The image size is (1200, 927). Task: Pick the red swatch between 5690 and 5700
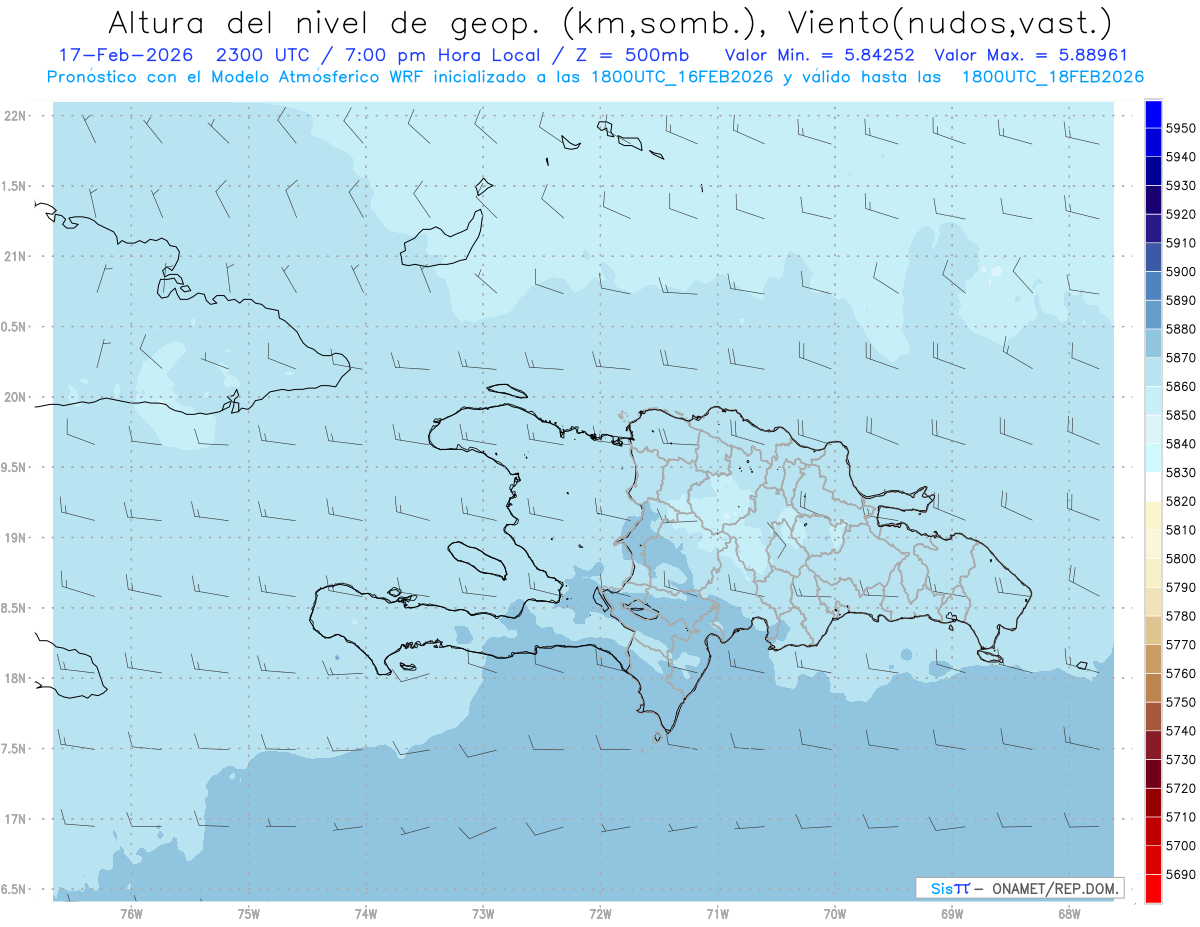pyautogui.click(x=1153, y=860)
